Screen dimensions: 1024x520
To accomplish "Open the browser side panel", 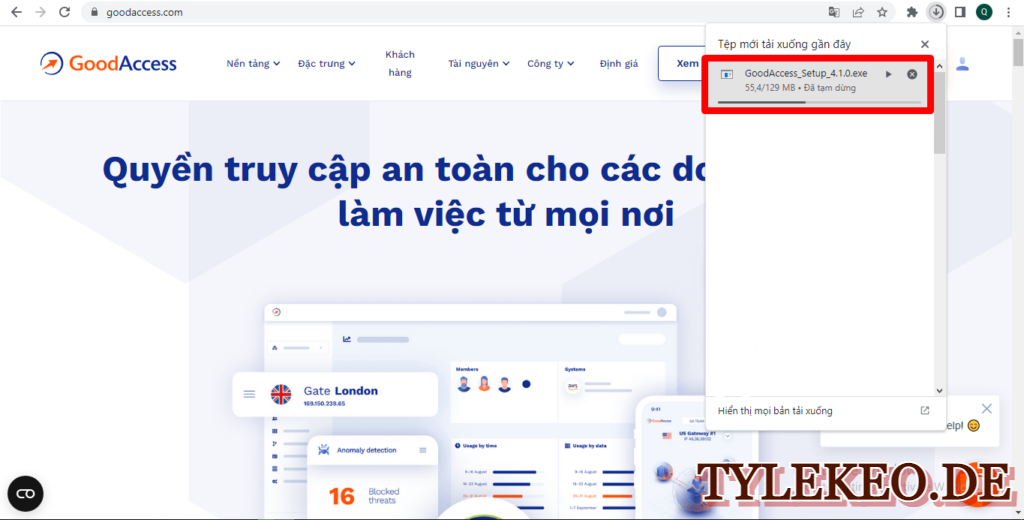I will [960, 12].
